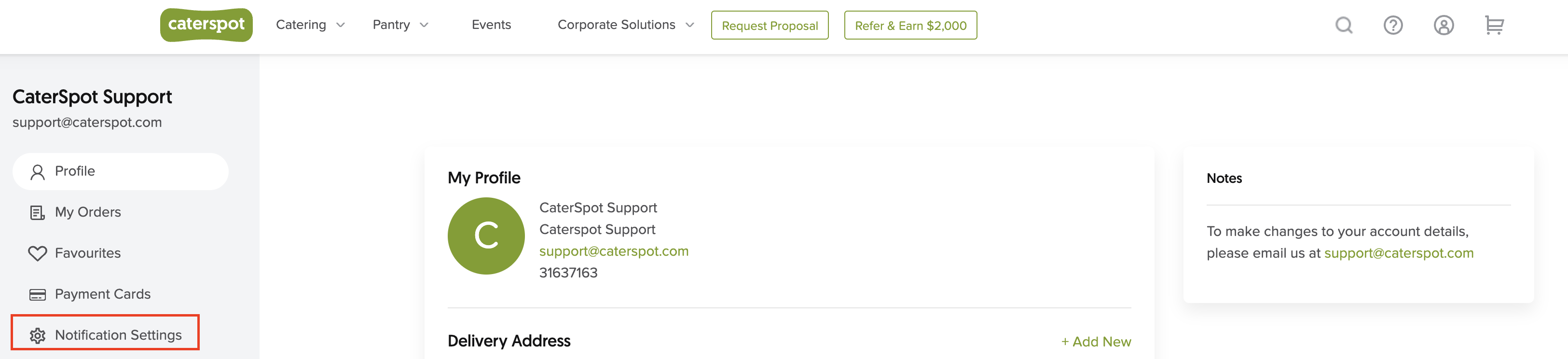Click the Request Proposal button
The image size is (1568, 359).
770,25
